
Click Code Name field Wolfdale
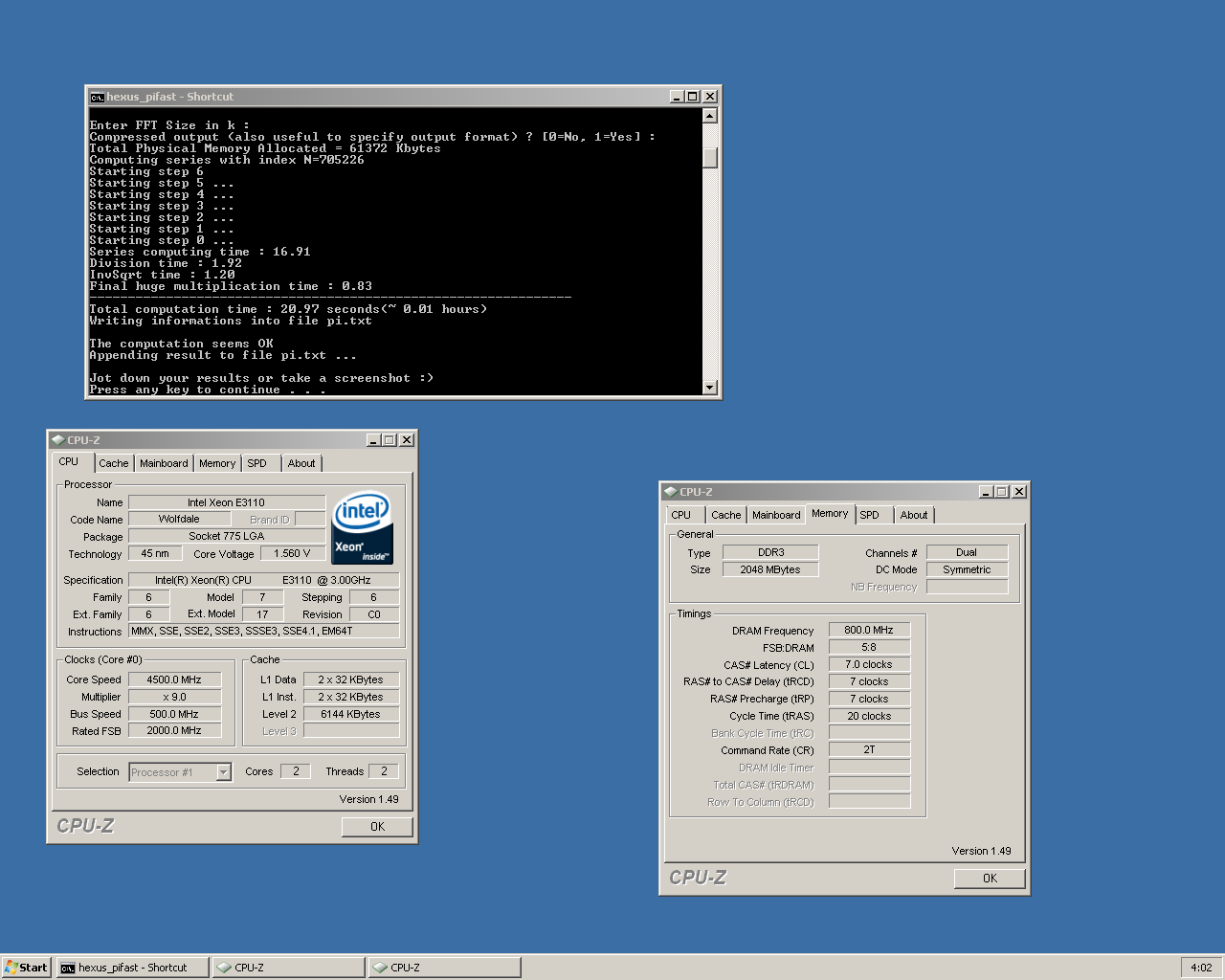pos(179,519)
